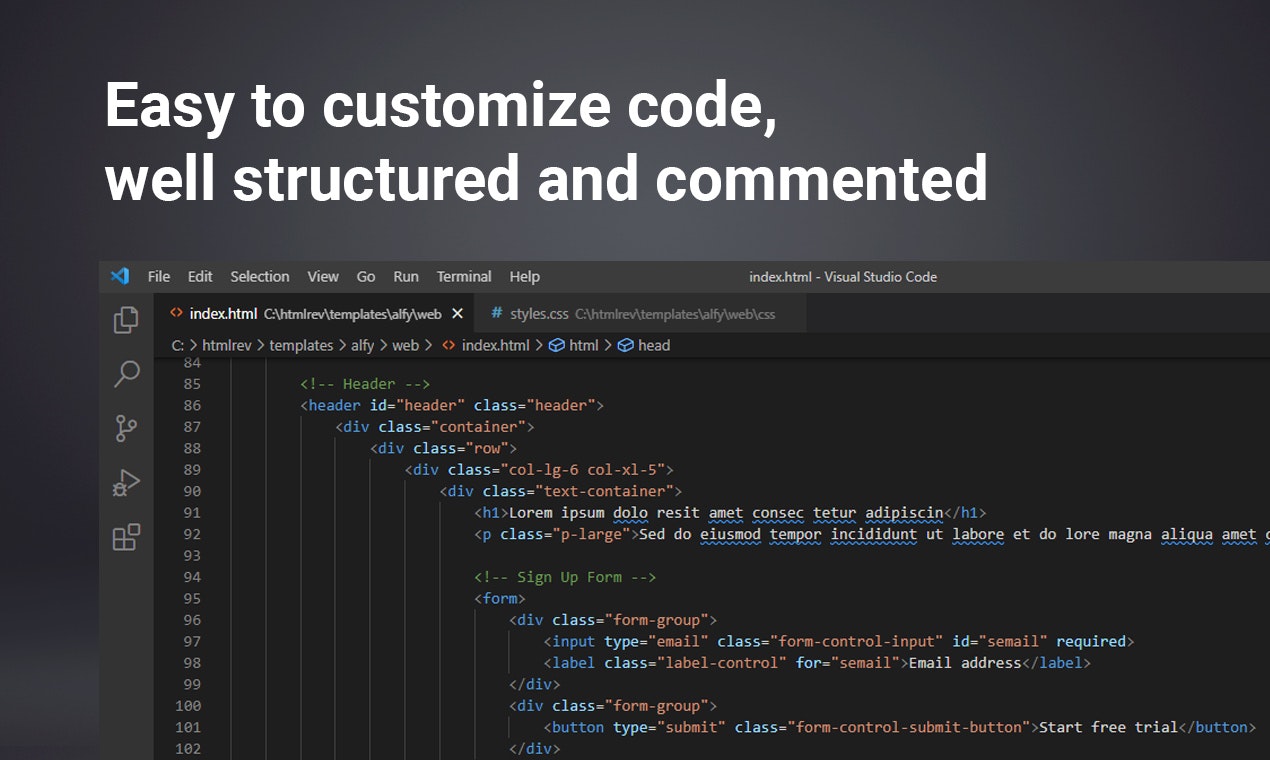Open the Selection menu

tap(259, 277)
